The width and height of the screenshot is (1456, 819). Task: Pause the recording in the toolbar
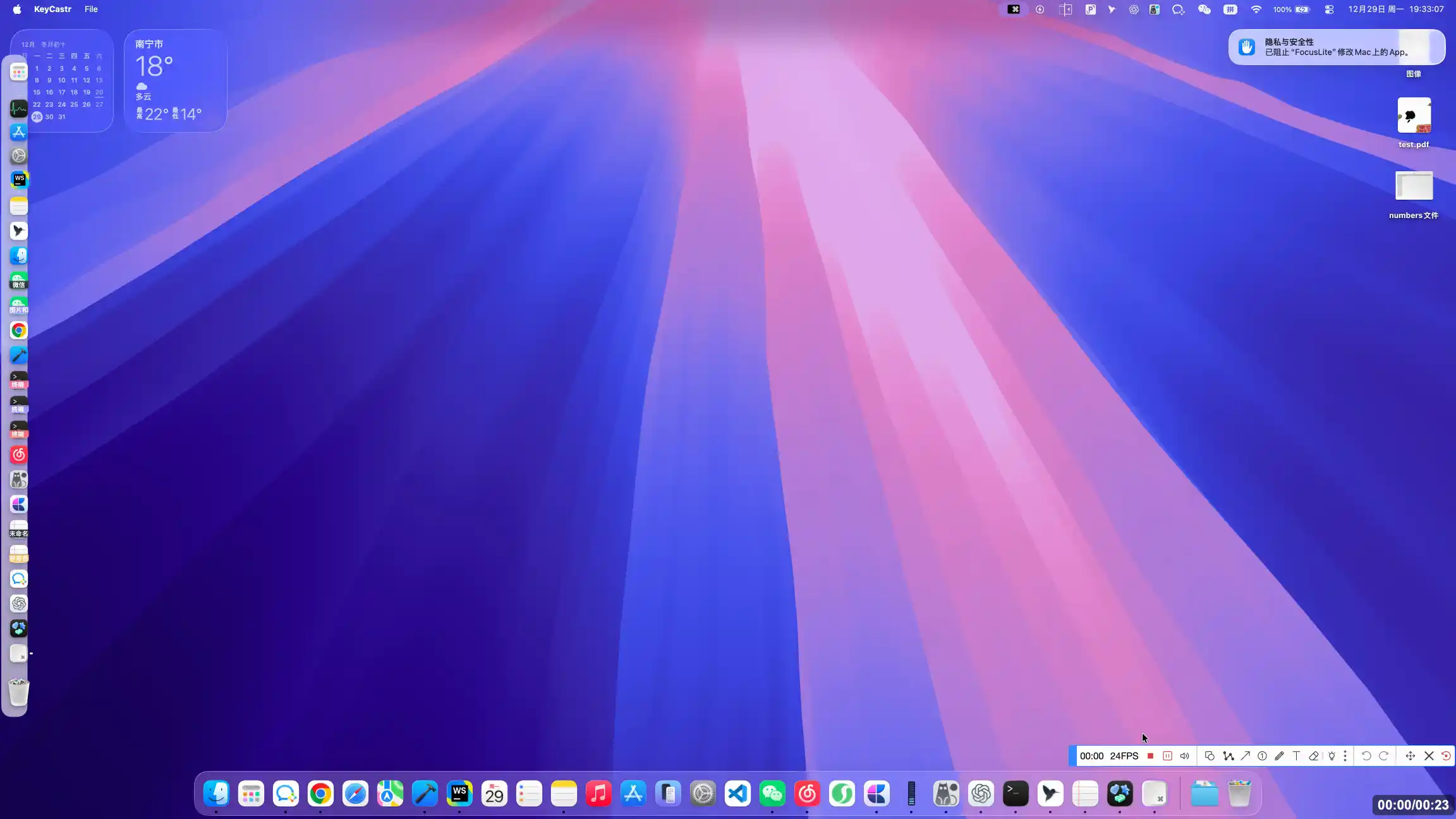click(1167, 756)
